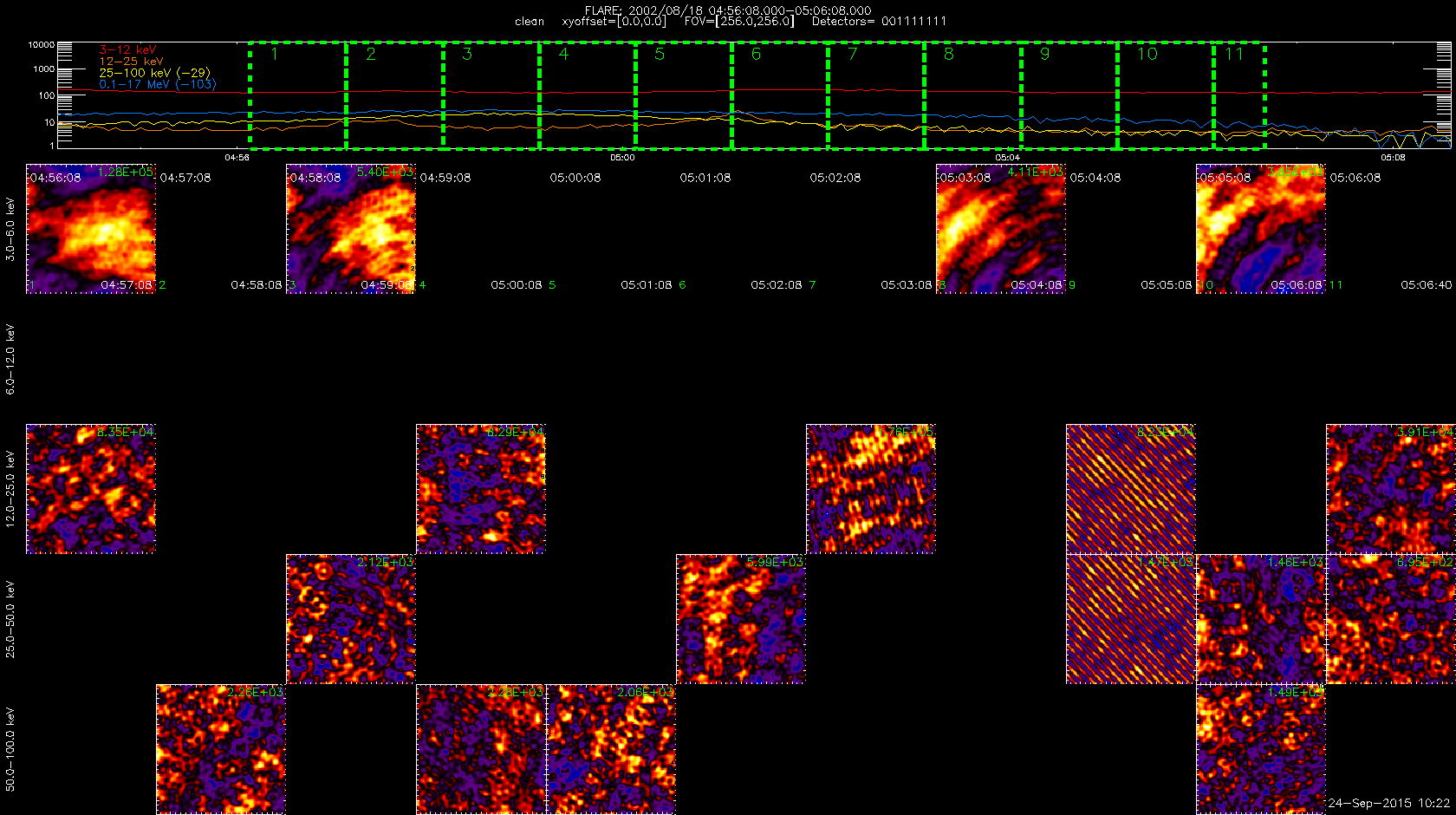
Task: Click the '50.0-100.0 keV' row label
Action: pos(10,749)
